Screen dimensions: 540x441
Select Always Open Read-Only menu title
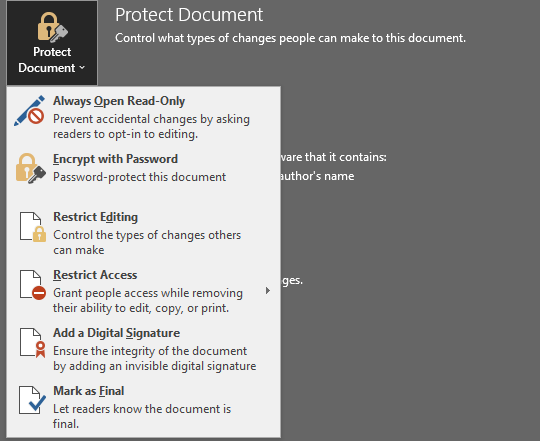[119, 101]
